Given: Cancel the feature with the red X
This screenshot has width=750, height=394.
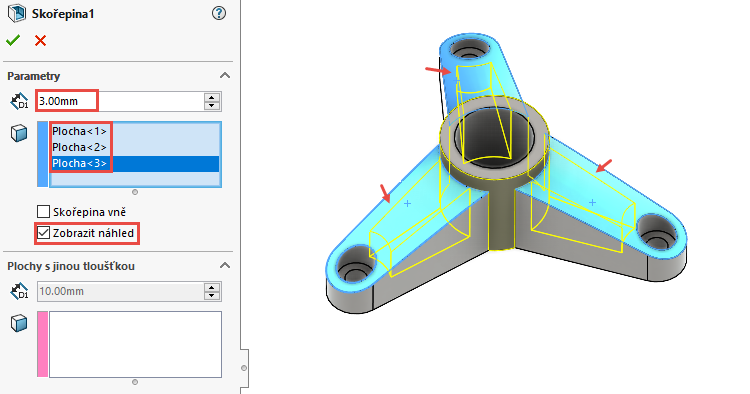Looking at the screenshot, I should 41,41.
